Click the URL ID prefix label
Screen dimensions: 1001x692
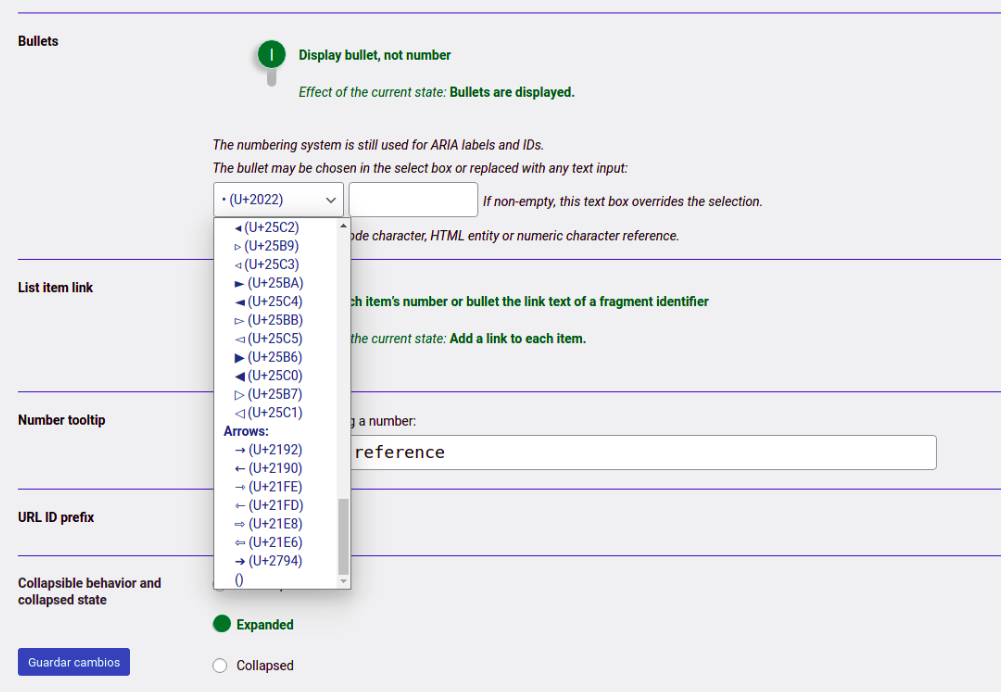56,517
